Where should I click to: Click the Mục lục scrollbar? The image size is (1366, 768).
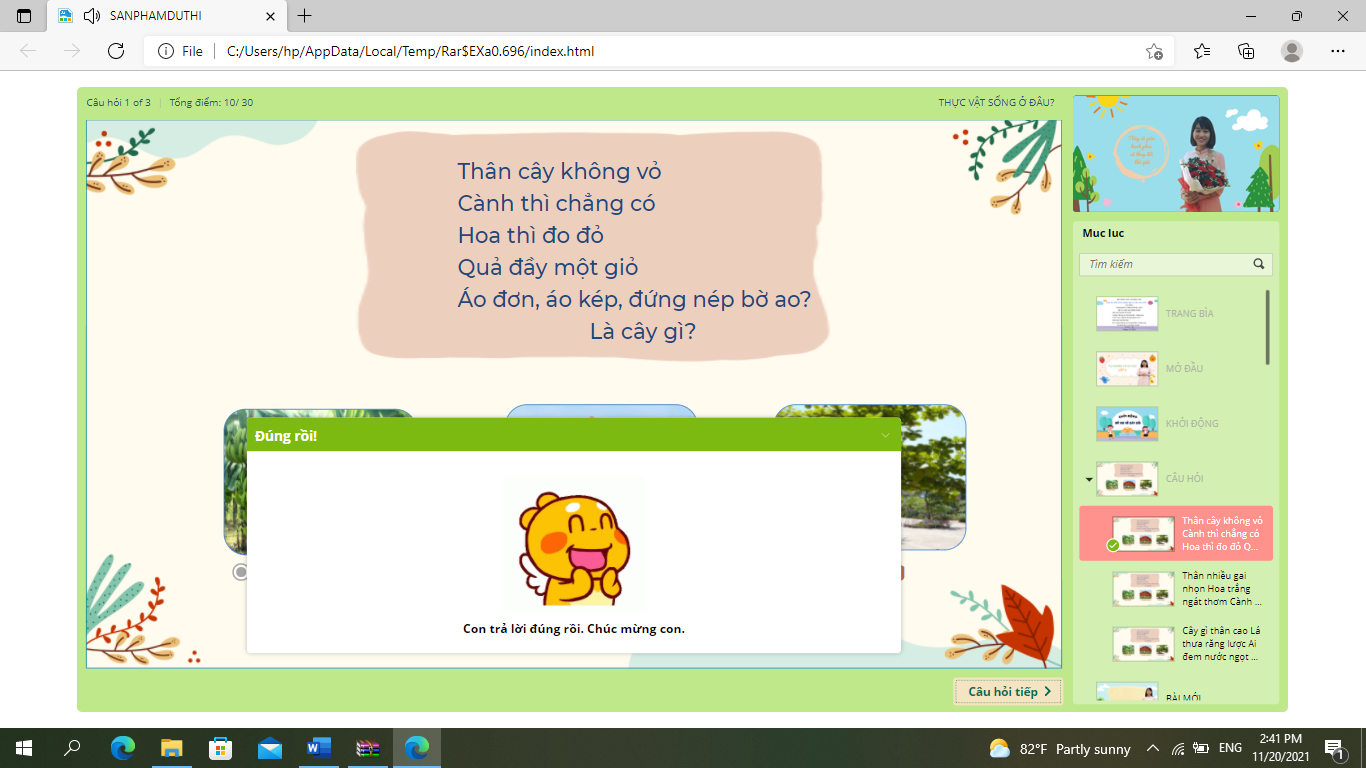(1268, 327)
